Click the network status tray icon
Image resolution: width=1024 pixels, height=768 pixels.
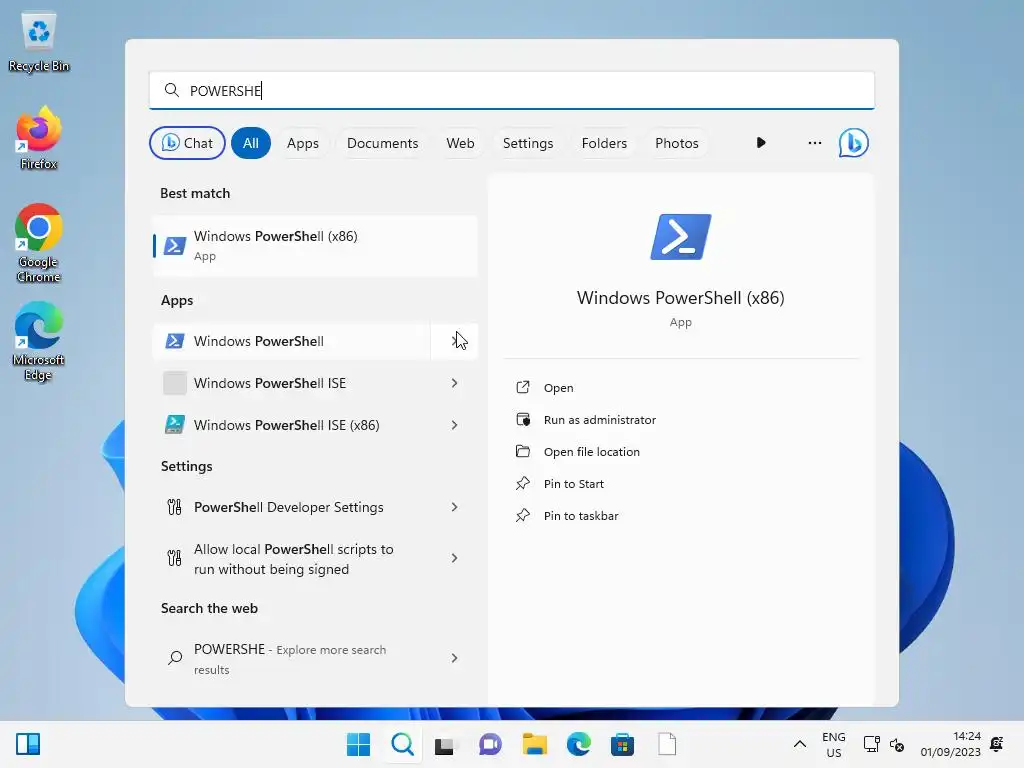click(871, 744)
